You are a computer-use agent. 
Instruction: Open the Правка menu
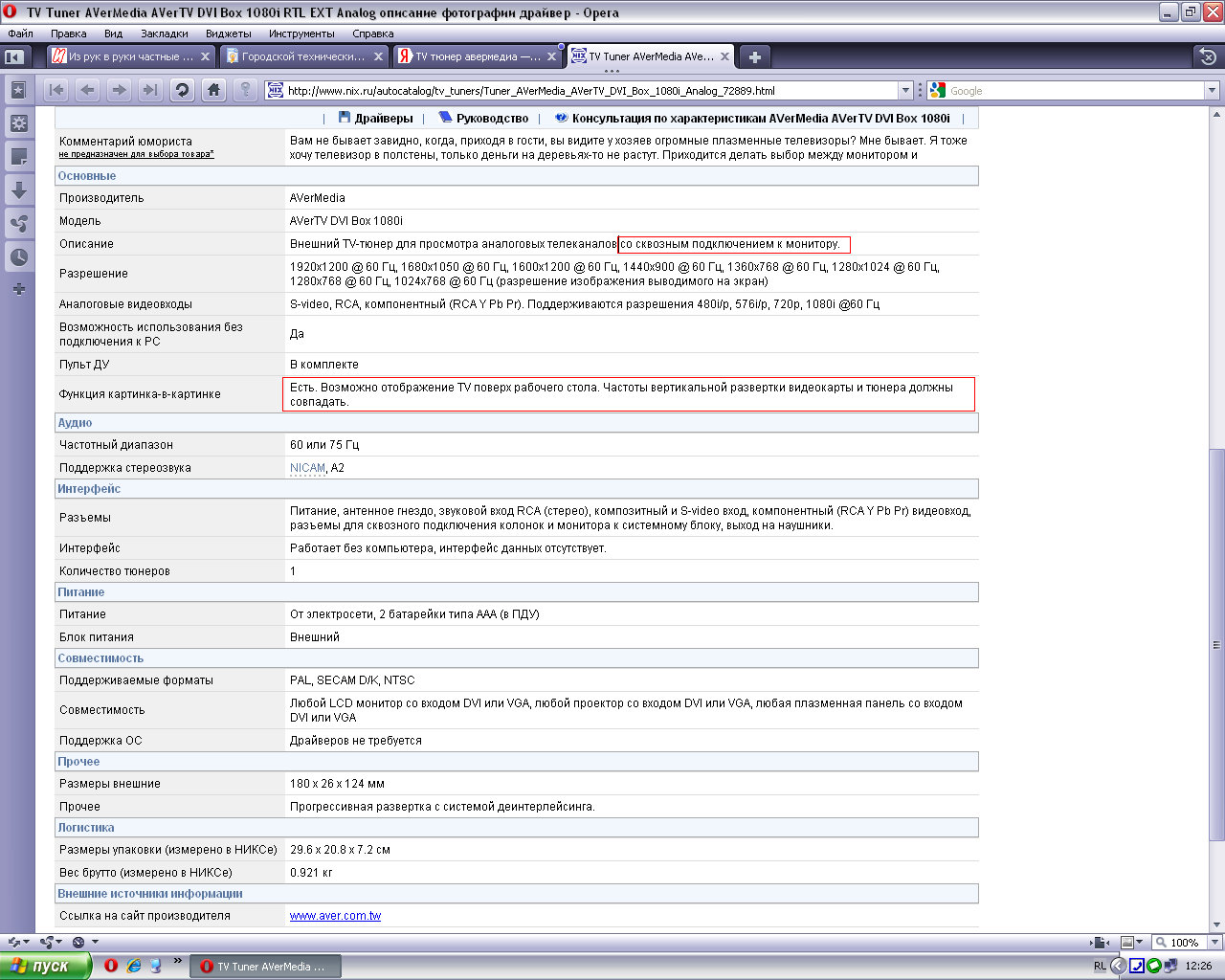[x=69, y=33]
